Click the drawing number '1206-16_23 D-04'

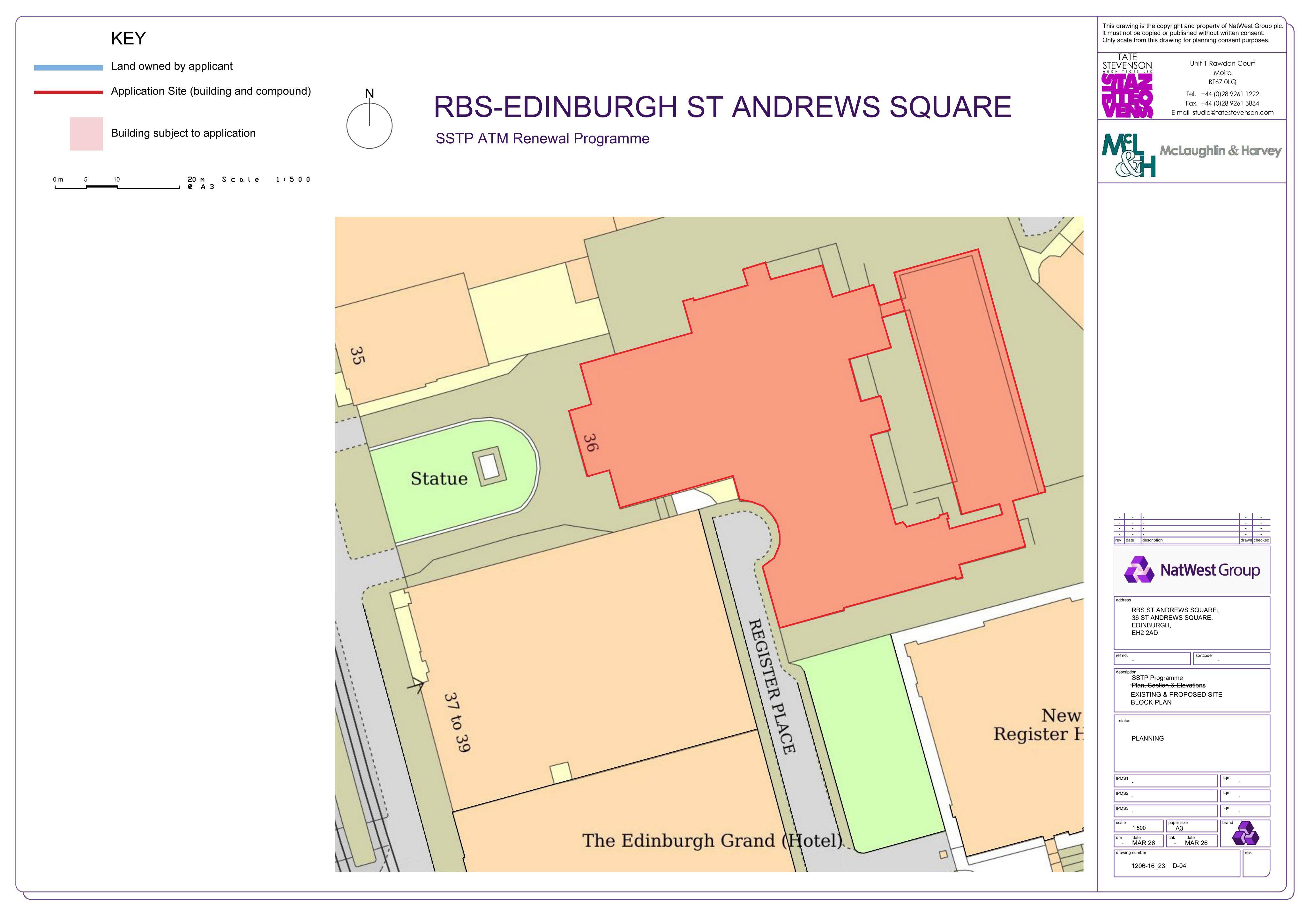click(1159, 866)
